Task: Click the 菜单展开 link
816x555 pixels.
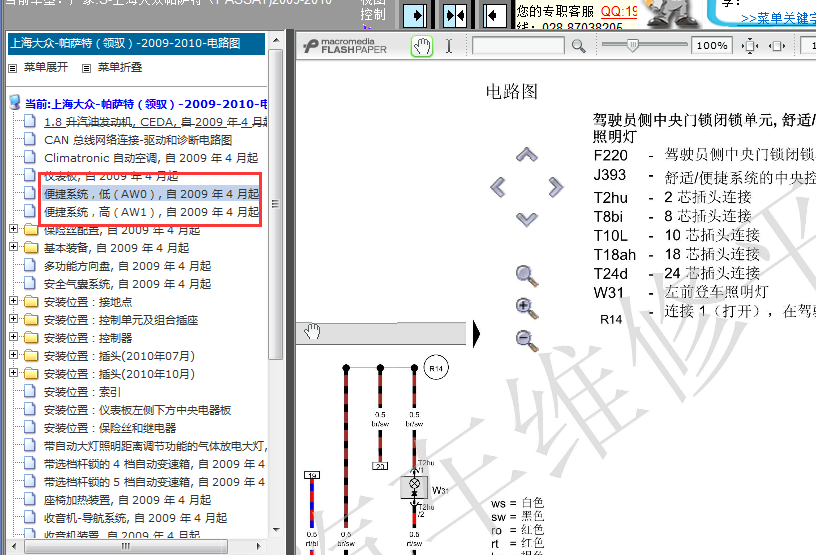Action: [46, 67]
